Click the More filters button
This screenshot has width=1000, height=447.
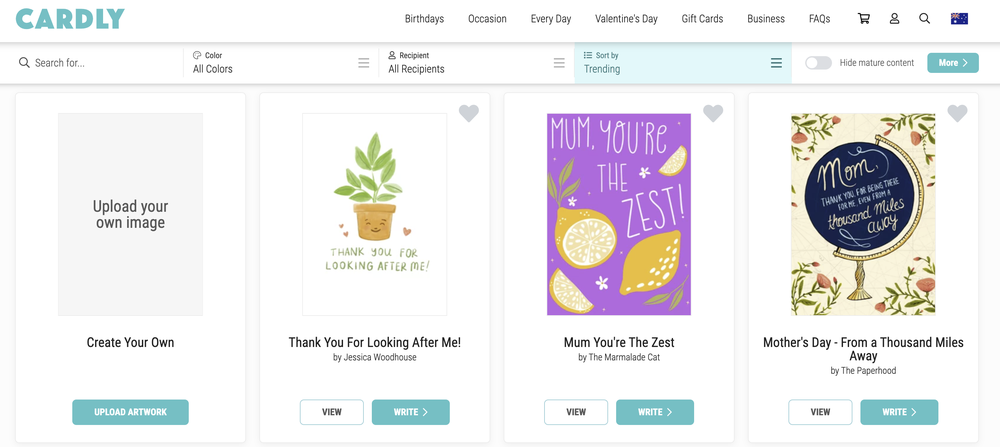point(952,62)
